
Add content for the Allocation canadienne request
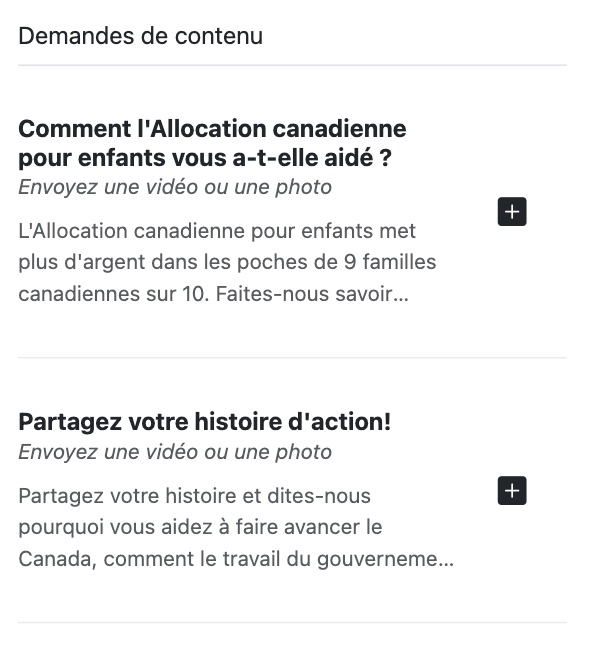(512, 211)
